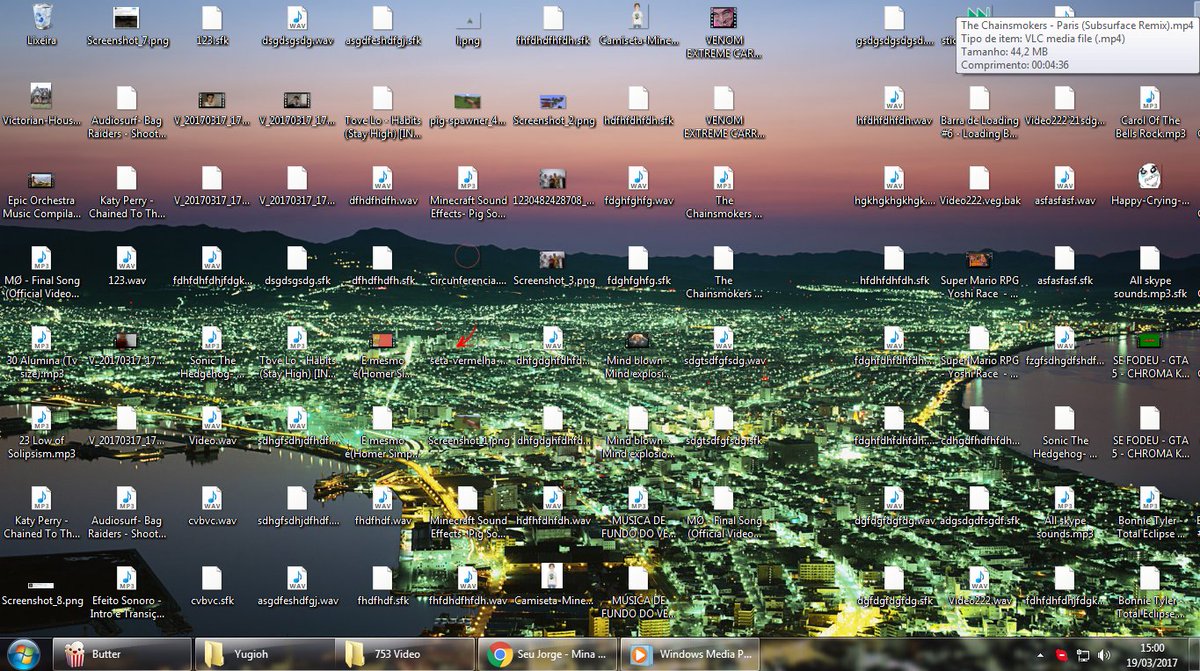The image size is (1200, 671).
Task: Select the Efeito Sonoro Intro mp3 file
Action: coord(126,590)
